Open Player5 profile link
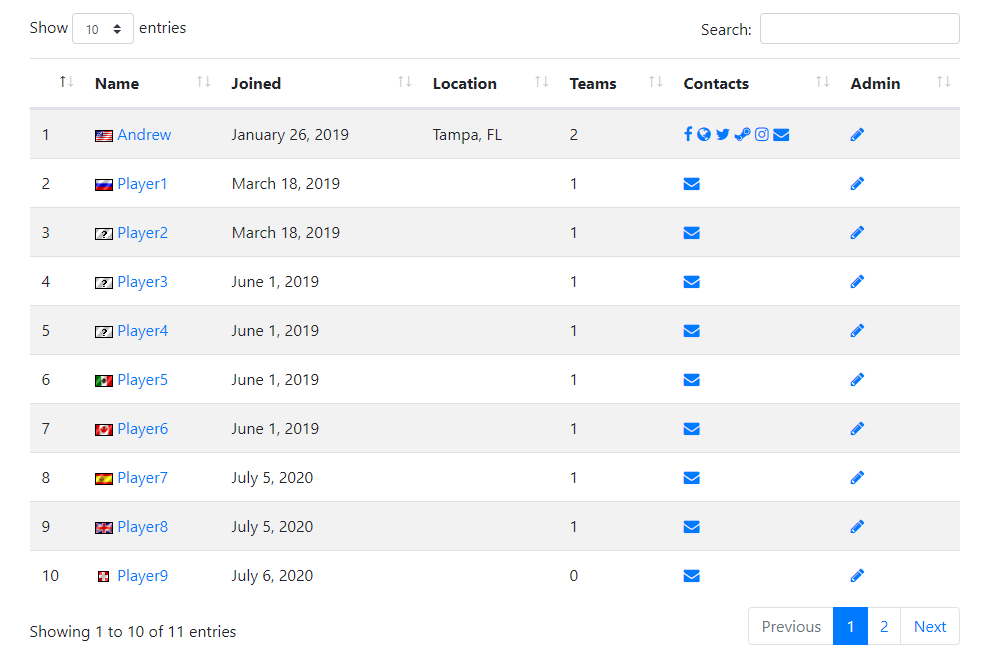 coord(143,380)
